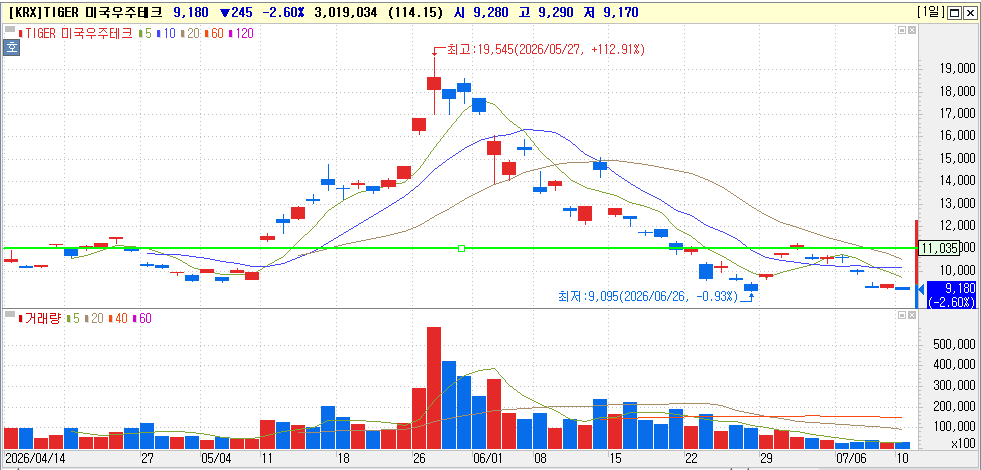Click the 500,000 volume axis label
Image resolution: width=981 pixels, height=470 pixels.
tap(955, 344)
